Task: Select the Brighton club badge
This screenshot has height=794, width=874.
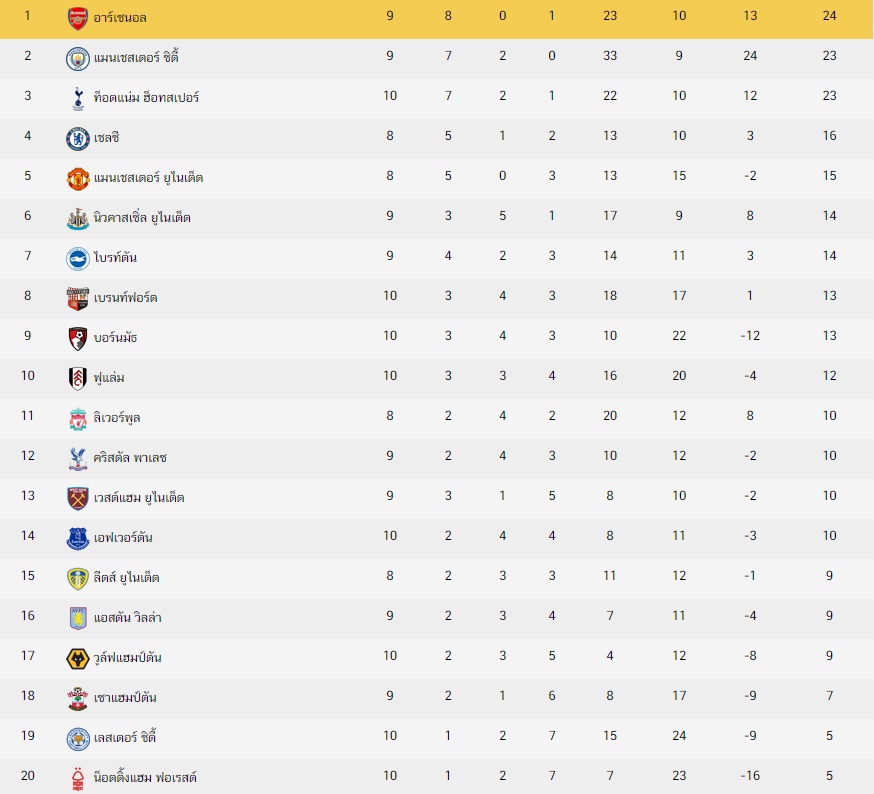Action: pos(77,259)
